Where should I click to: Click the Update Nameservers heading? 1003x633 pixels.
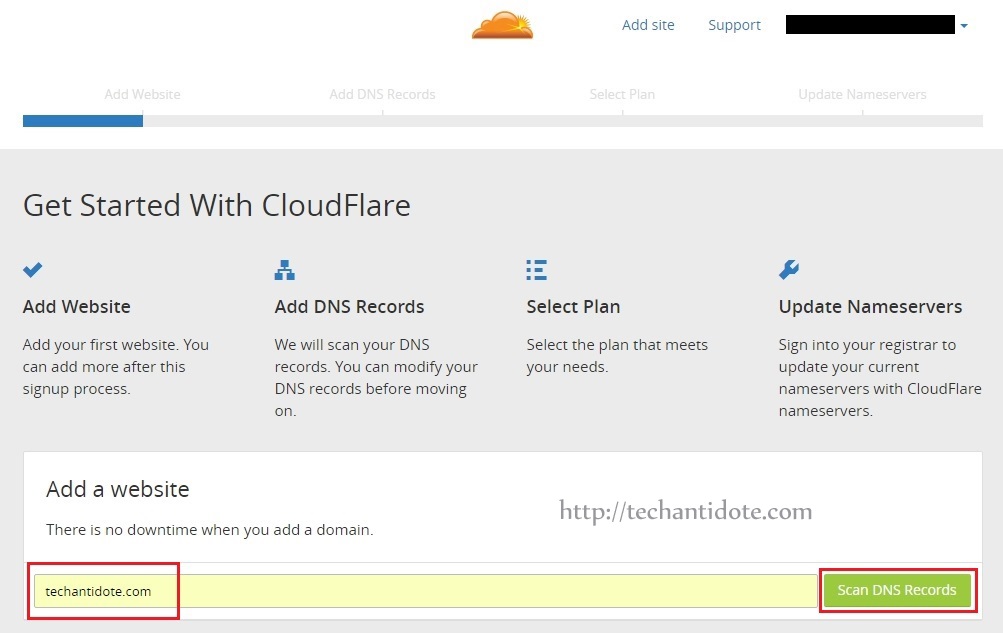(870, 307)
